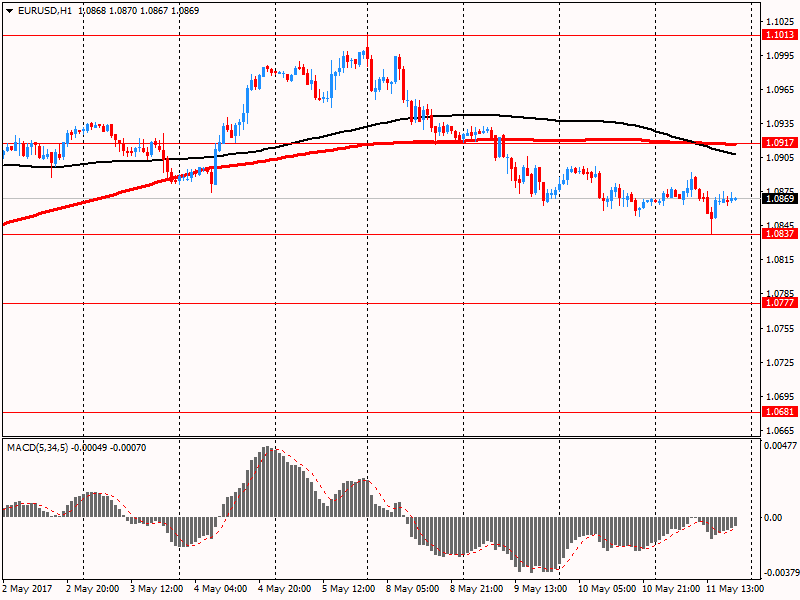Click the MACD scale value -0.00379
Screen dimensions: 800x600
tap(780, 572)
